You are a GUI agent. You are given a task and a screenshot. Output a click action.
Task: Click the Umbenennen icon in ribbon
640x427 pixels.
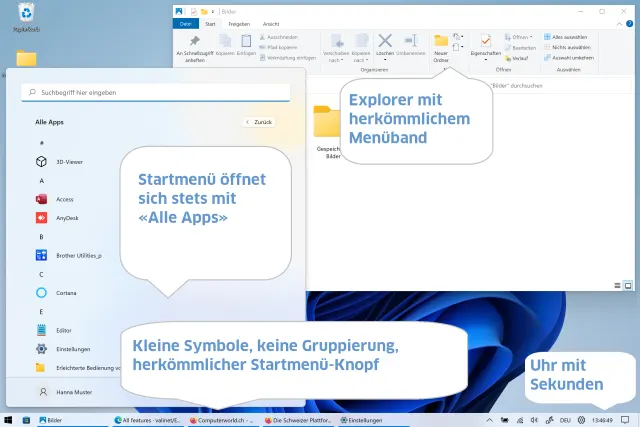tap(411, 41)
